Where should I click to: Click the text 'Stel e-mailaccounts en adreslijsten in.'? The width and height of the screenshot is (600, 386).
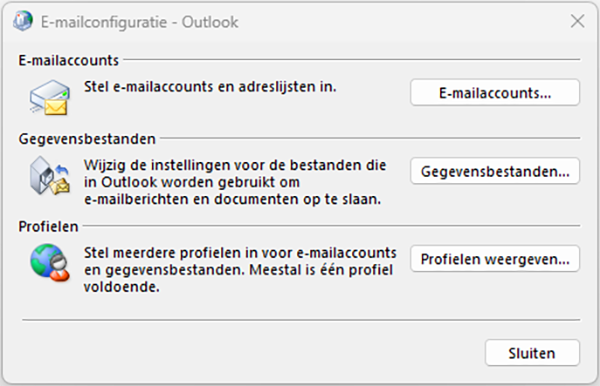coord(210,87)
